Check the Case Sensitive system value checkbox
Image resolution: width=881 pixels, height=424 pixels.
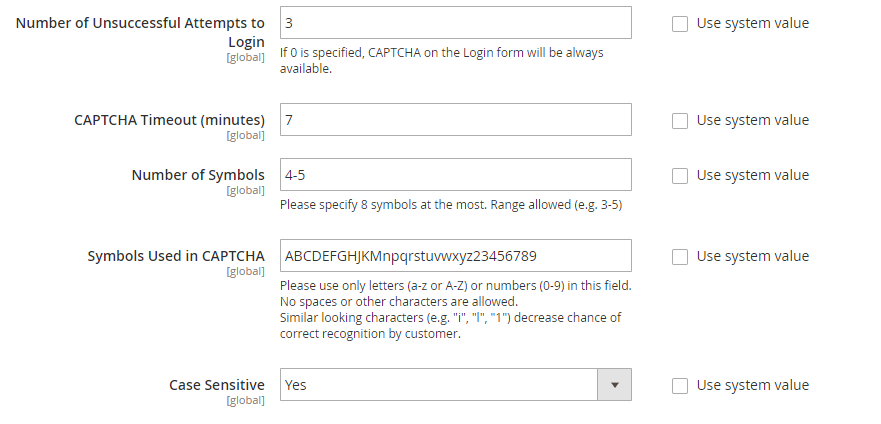680,386
